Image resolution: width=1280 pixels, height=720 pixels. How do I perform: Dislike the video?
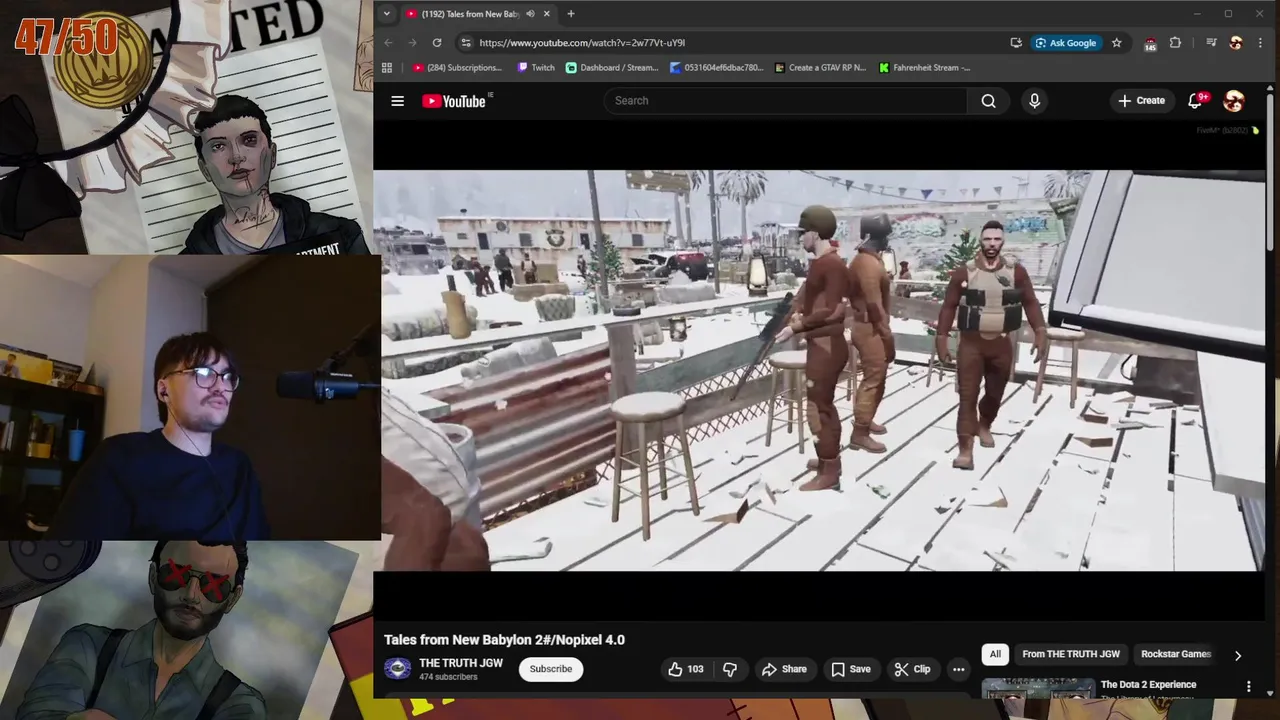(730, 669)
